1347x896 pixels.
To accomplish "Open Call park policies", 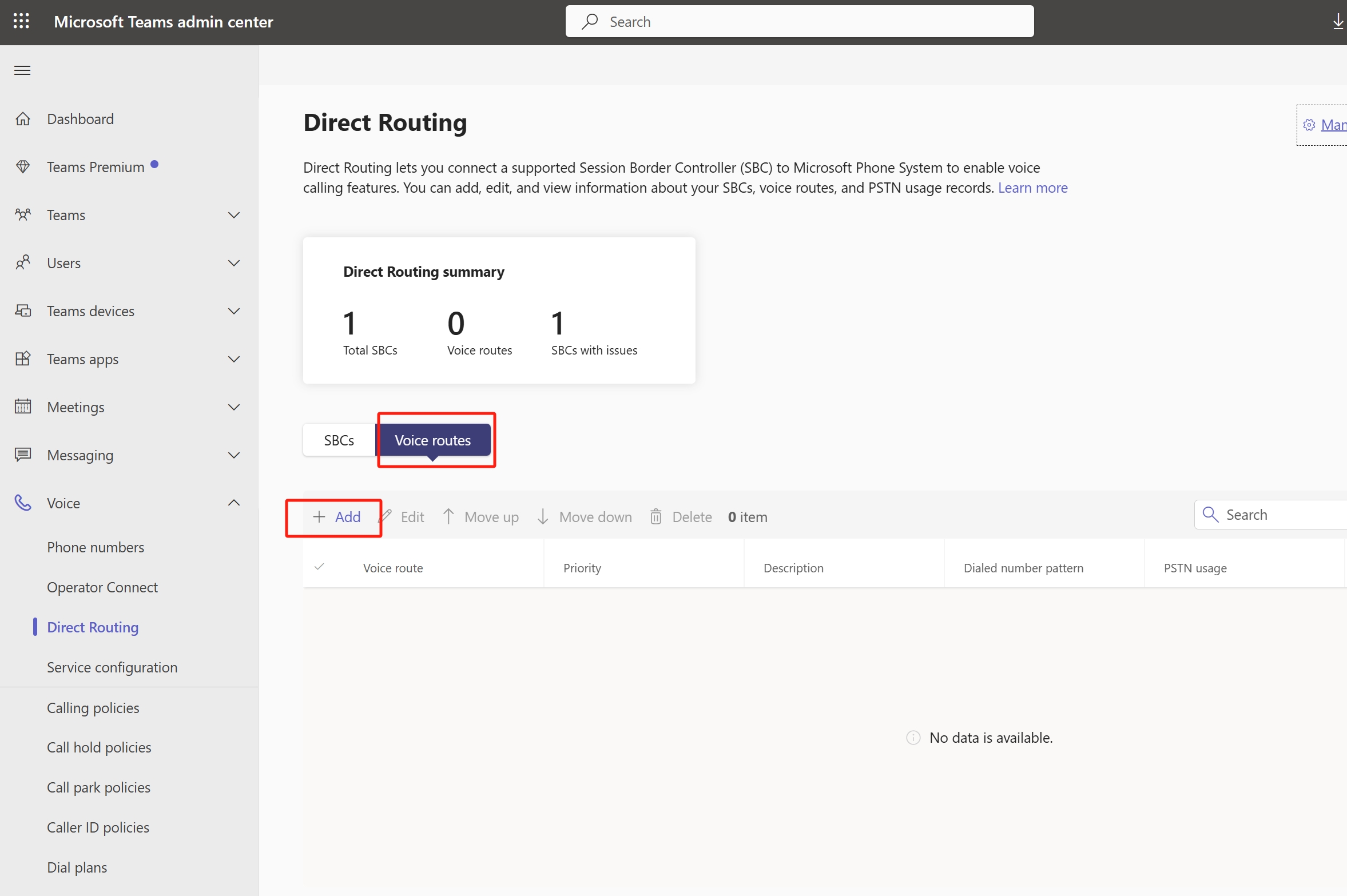I will 98,787.
